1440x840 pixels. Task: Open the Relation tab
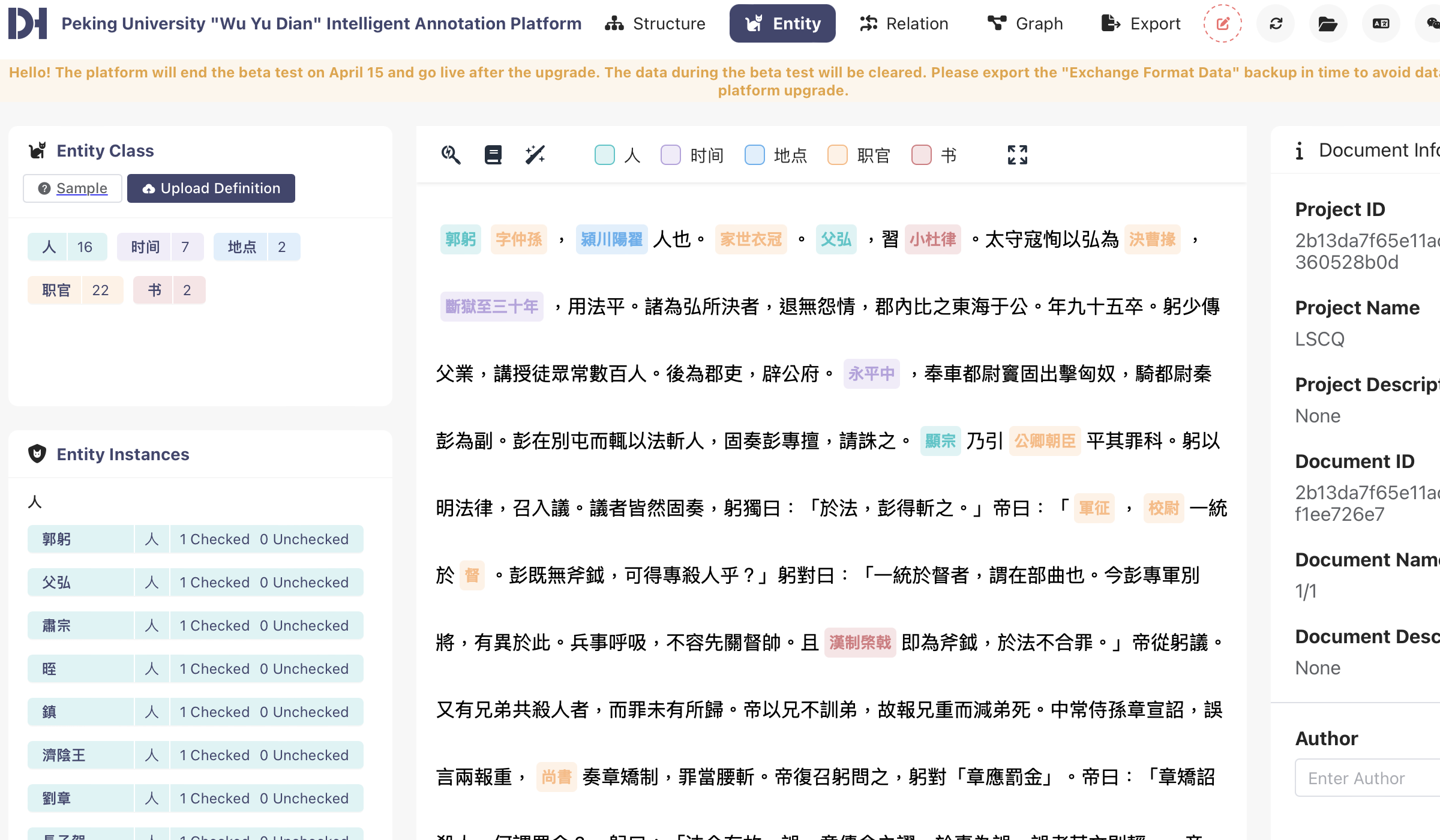[x=904, y=23]
